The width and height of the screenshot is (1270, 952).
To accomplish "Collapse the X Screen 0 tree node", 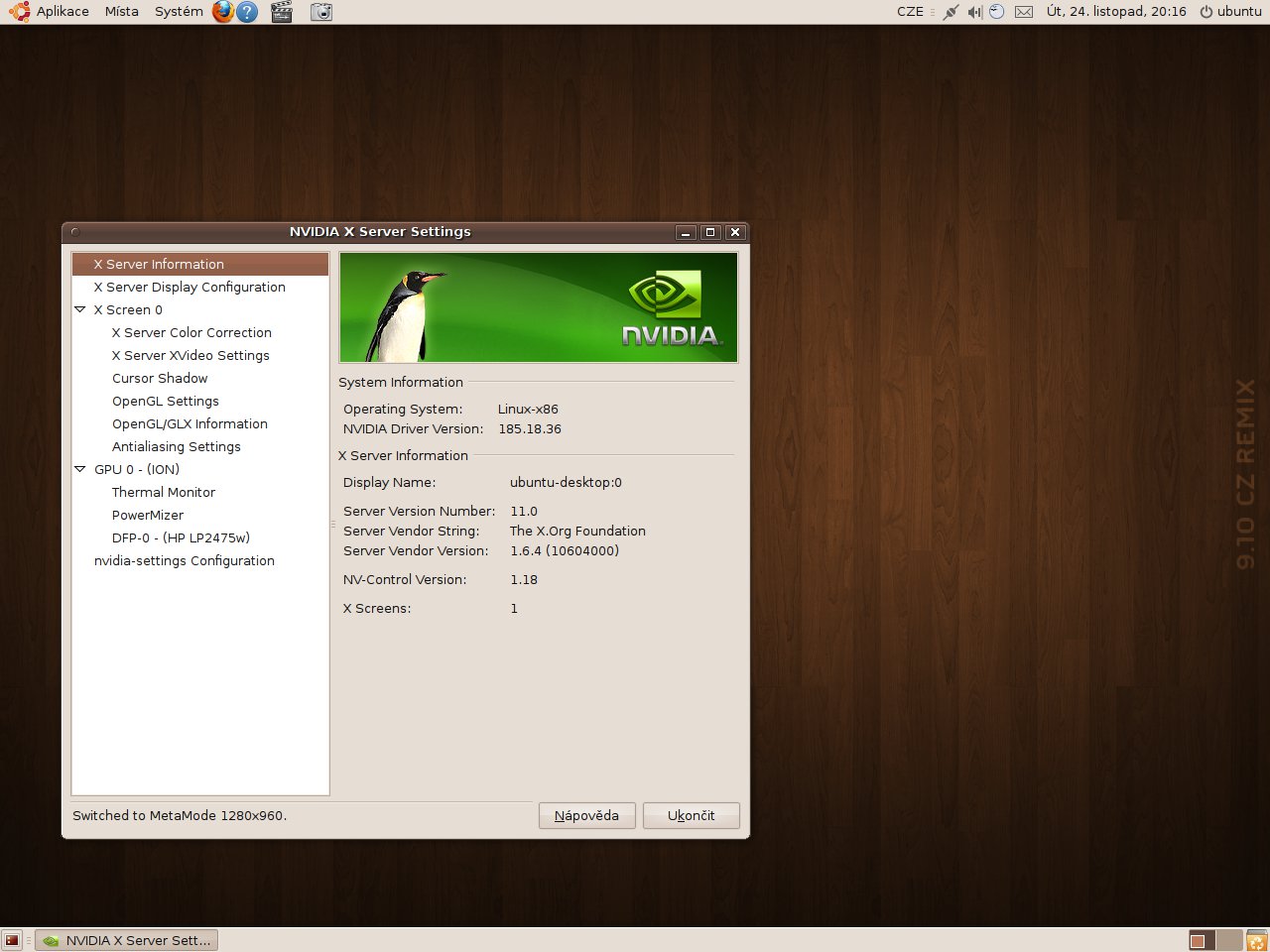I will (x=80, y=309).
